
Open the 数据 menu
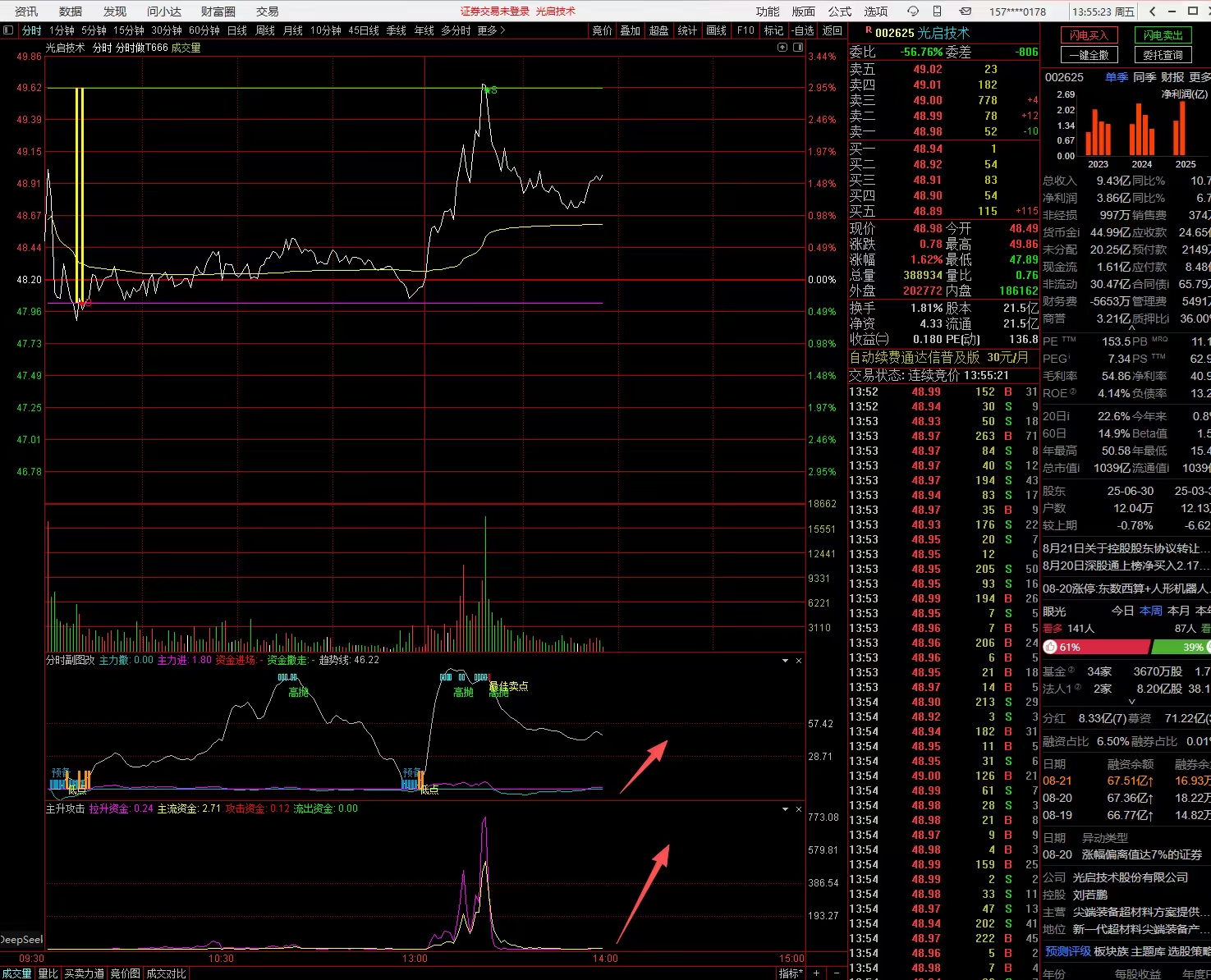[x=71, y=11]
